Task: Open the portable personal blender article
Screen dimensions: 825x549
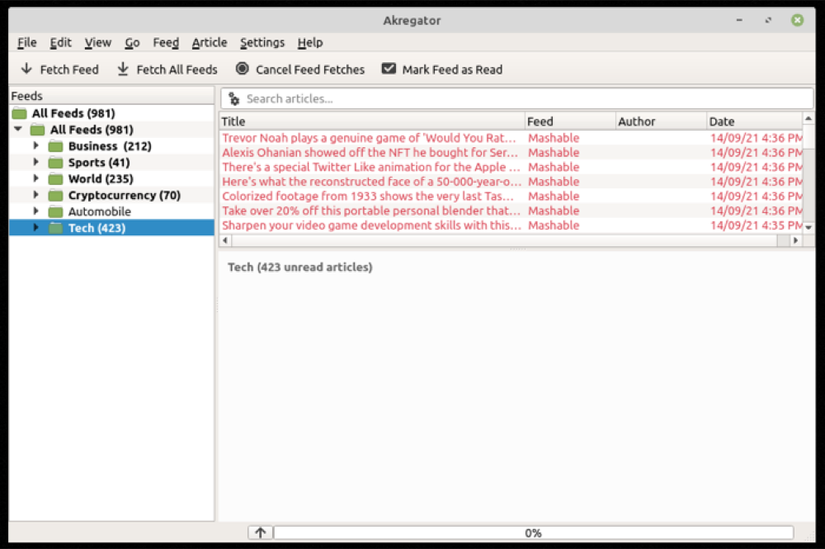Action: (x=511, y=211)
